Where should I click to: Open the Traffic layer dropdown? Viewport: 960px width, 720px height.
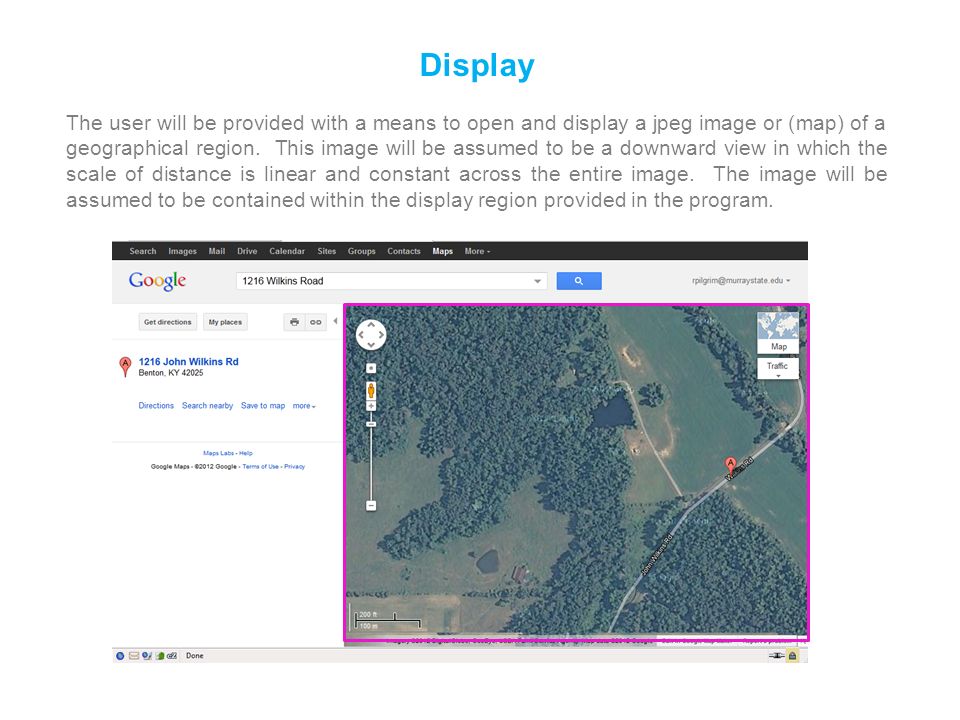[778, 369]
